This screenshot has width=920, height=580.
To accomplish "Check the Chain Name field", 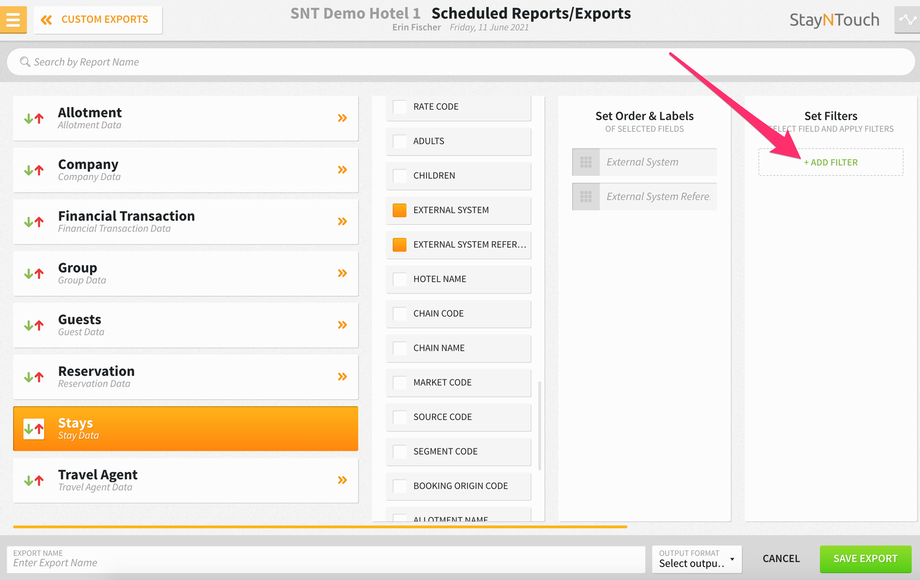I will [400, 348].
